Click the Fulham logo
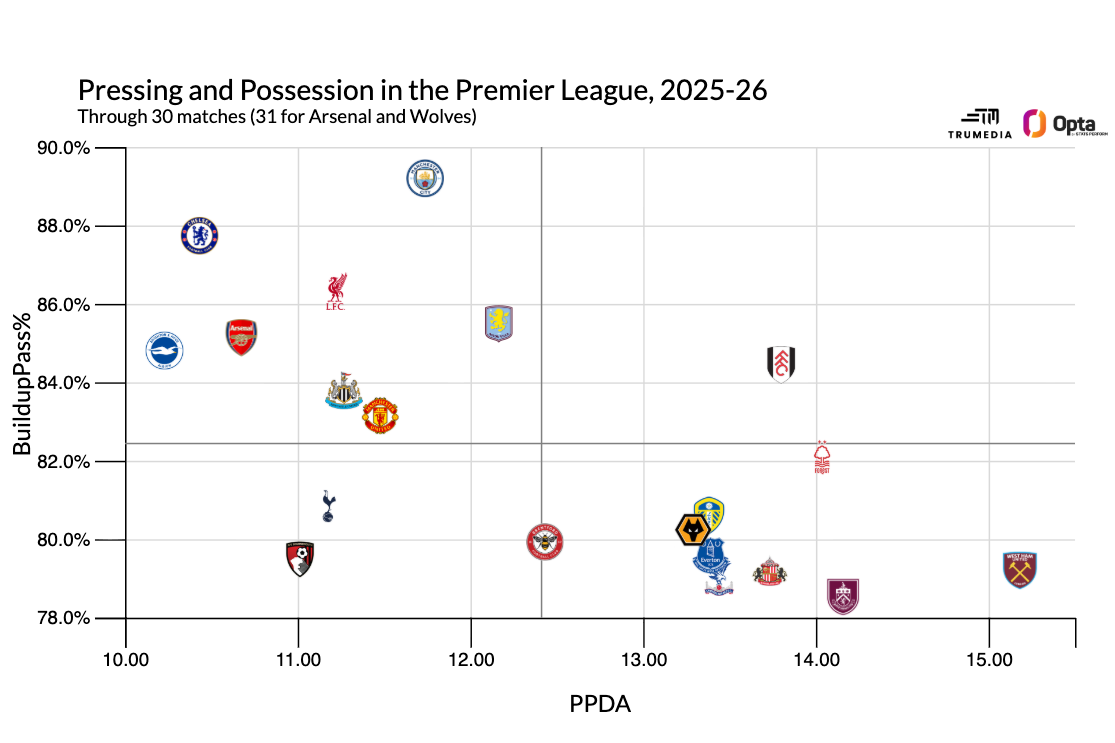The height and width of the screenshot is (743, 1115). (x=781, y=364)
